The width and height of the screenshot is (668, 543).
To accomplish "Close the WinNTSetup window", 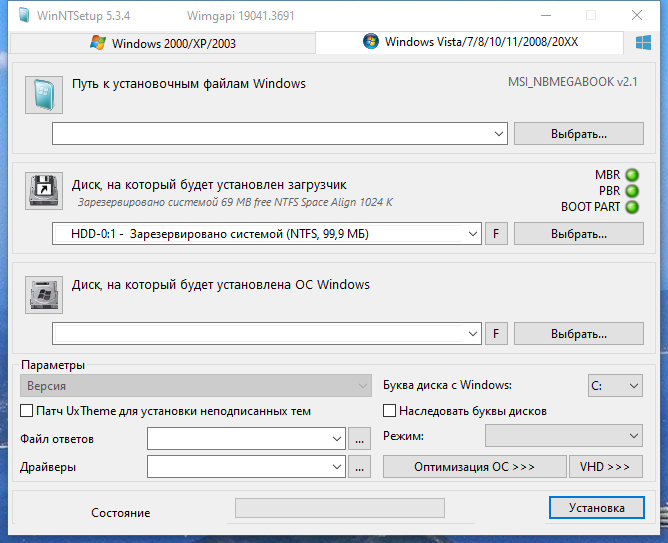I will coord(637,16).
